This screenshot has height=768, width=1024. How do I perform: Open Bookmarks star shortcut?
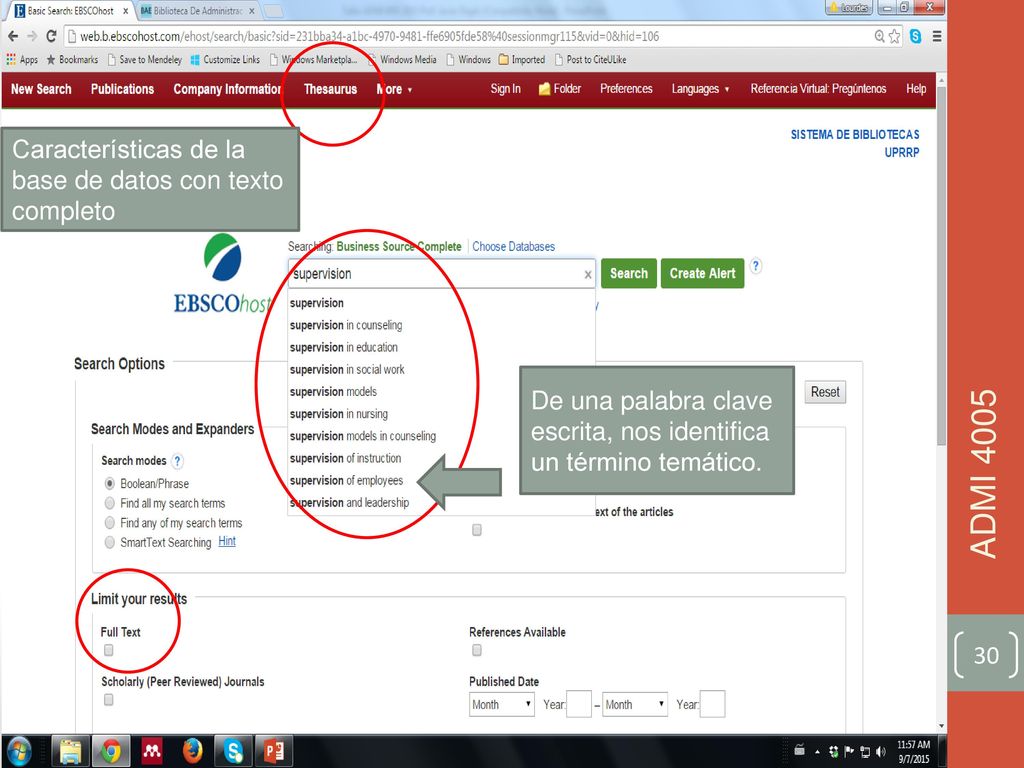pyautogui.click(x=72, y=59)
